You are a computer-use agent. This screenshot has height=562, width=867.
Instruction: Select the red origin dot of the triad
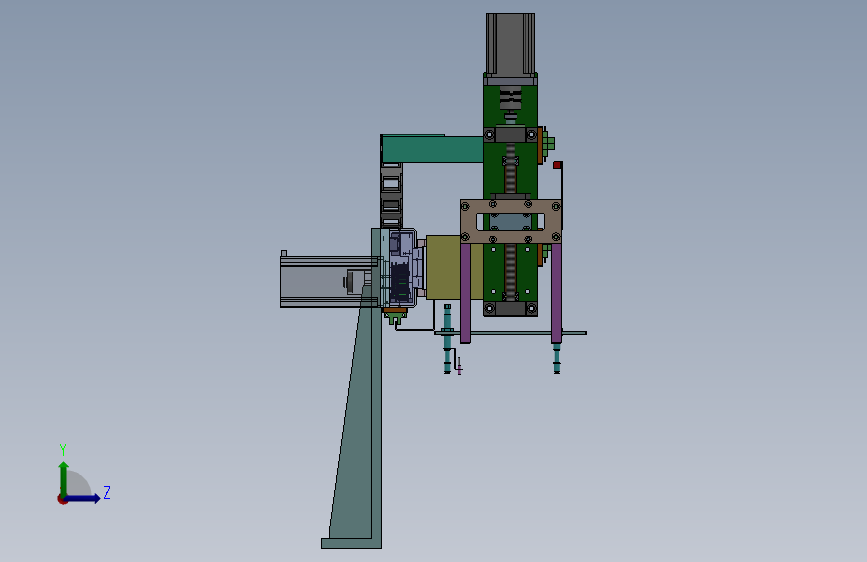62,499
